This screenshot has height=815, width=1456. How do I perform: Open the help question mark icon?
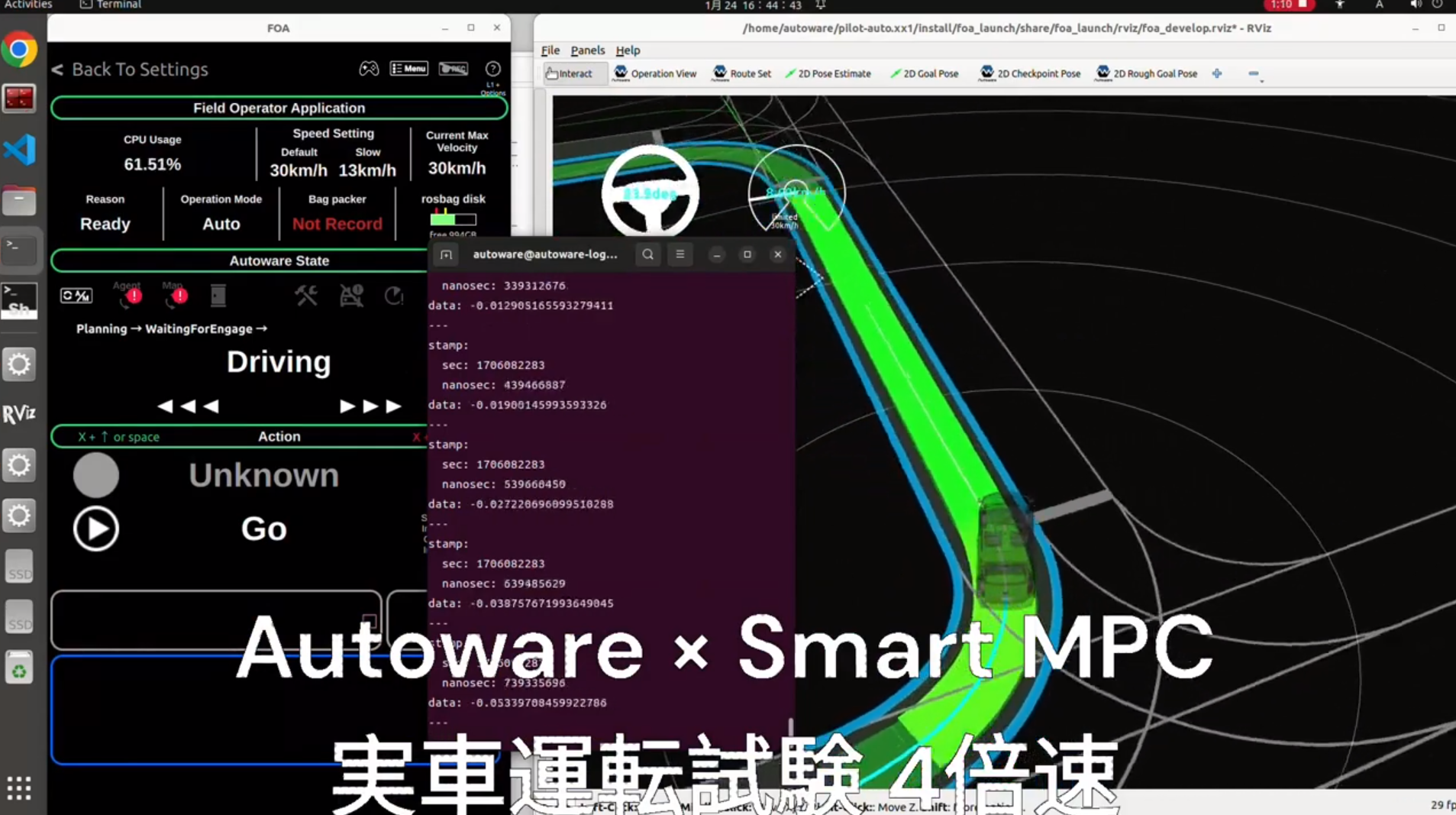493,69
